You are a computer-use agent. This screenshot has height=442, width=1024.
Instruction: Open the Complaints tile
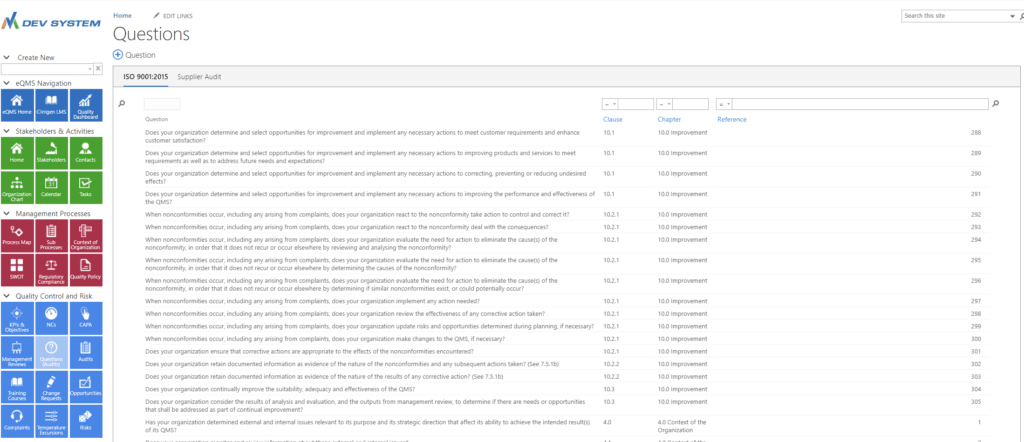tap(17, 420)
